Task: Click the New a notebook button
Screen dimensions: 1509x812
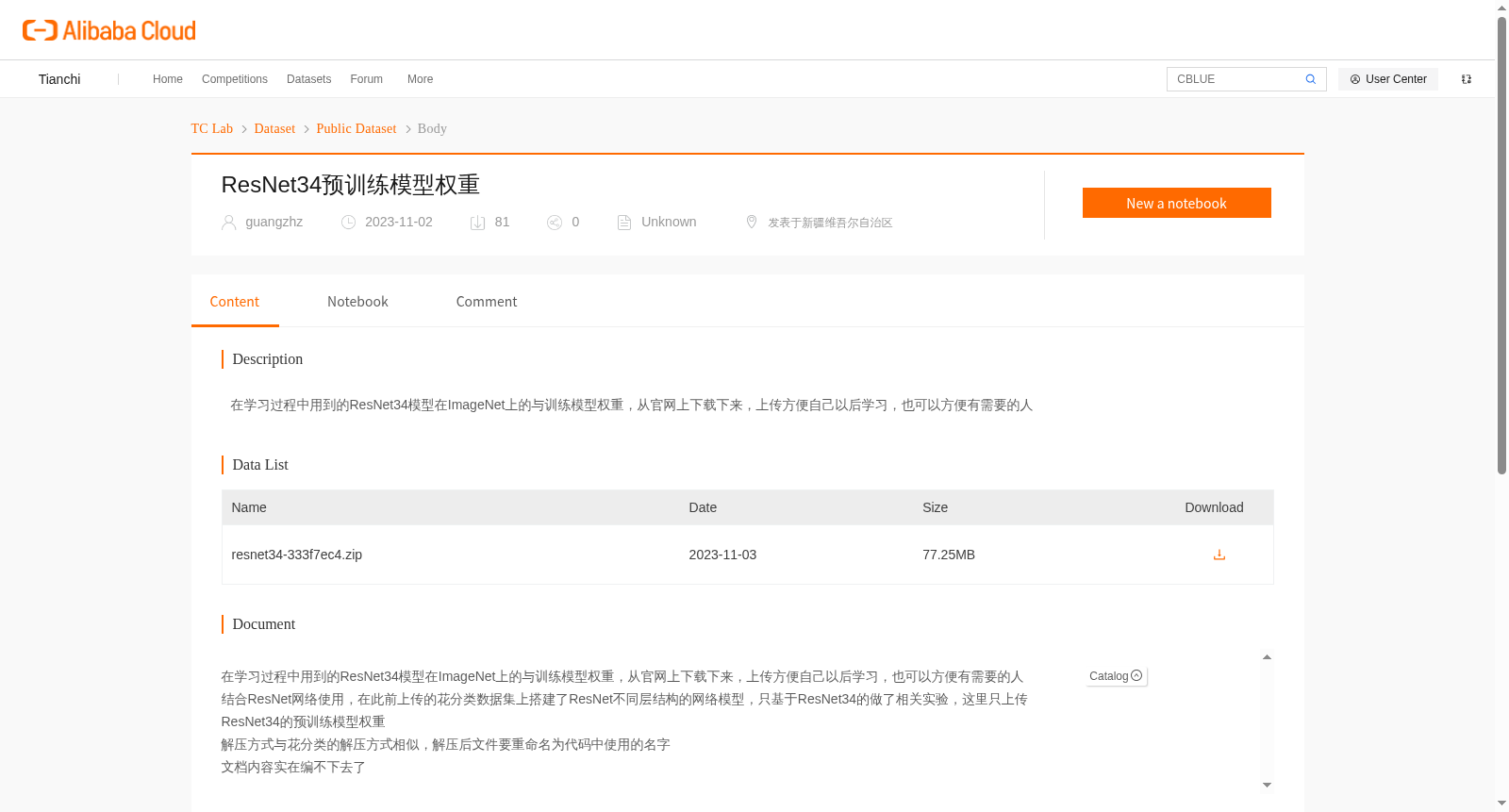Action: click(1176, 203)
